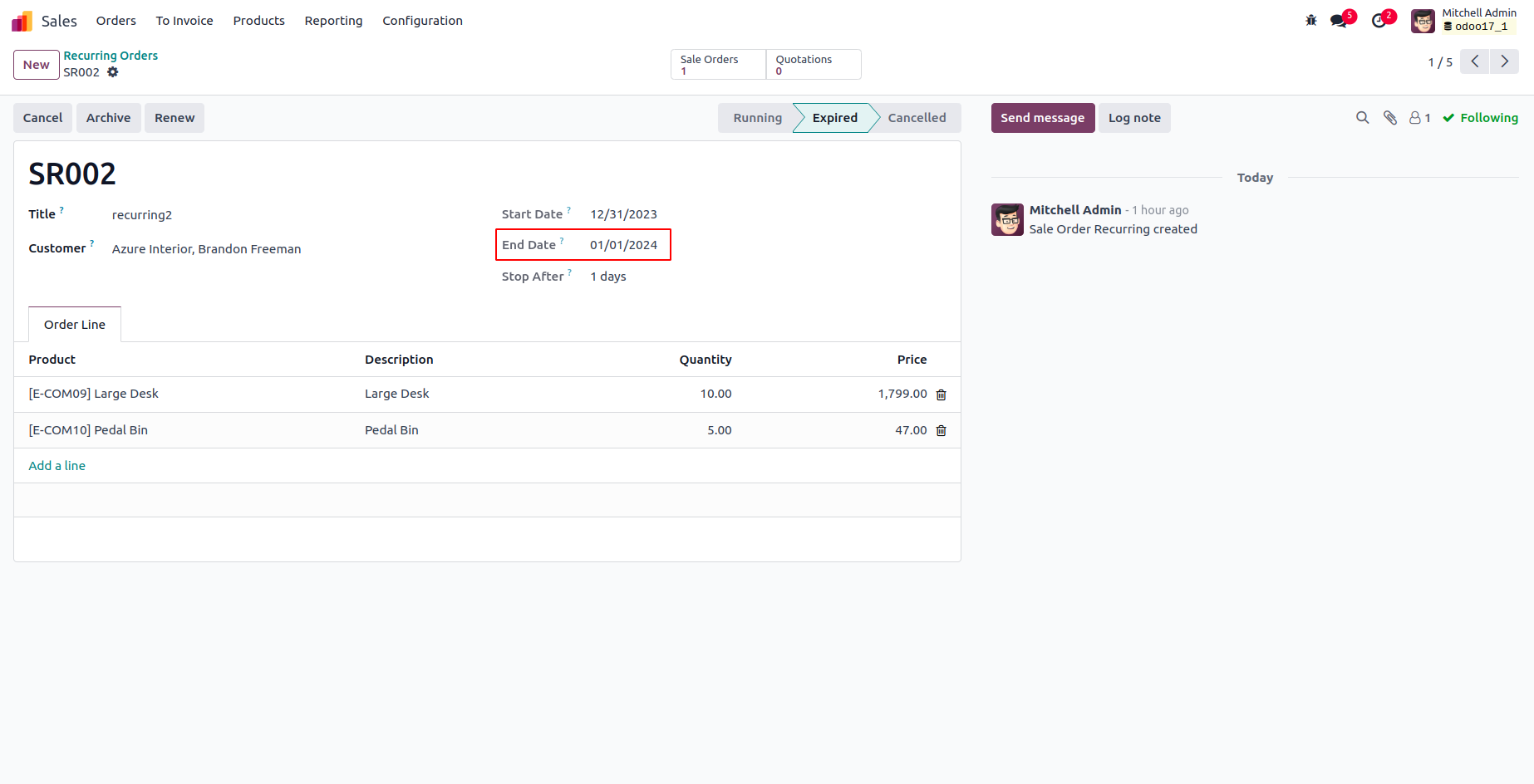Select the Order Line tab
The image size is (1534, 784).
click(x=75, y=325)
